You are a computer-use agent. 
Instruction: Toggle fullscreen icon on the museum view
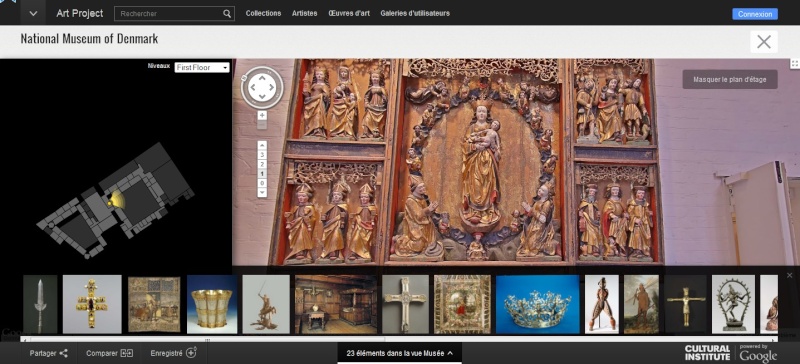click(794, 63)
